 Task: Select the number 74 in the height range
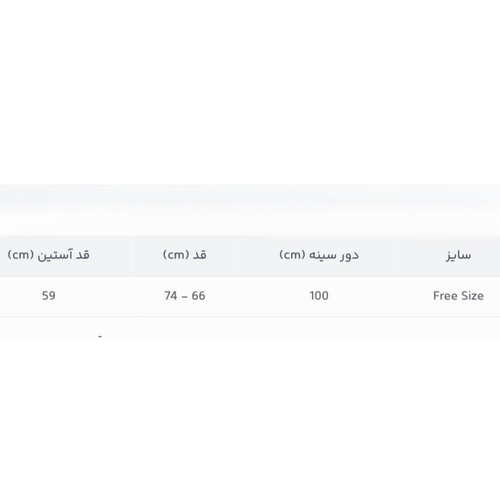coord(171,296)
